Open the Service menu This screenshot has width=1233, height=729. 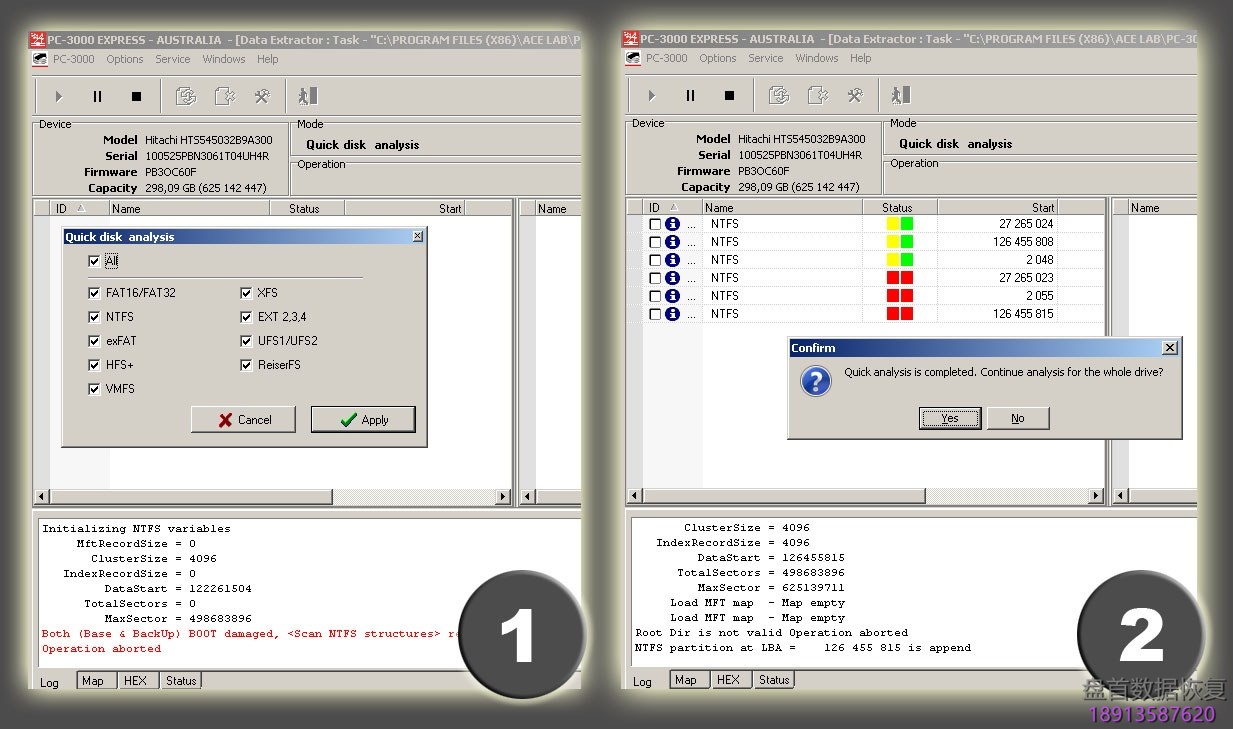click(x=172, y=59)
